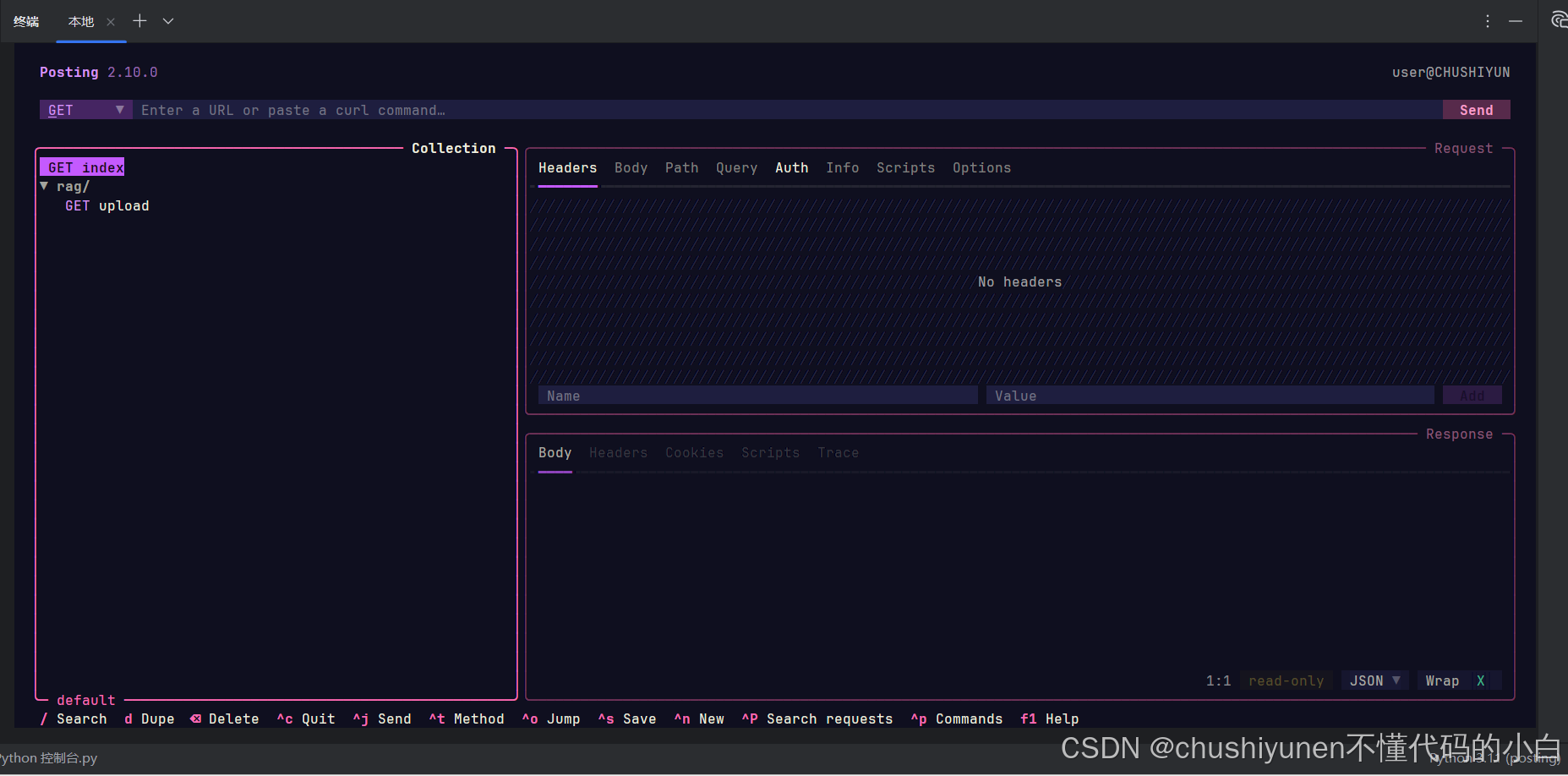Open the response Scripts tab
This screenshot has width=1568, height=776.
click(770, 453)
